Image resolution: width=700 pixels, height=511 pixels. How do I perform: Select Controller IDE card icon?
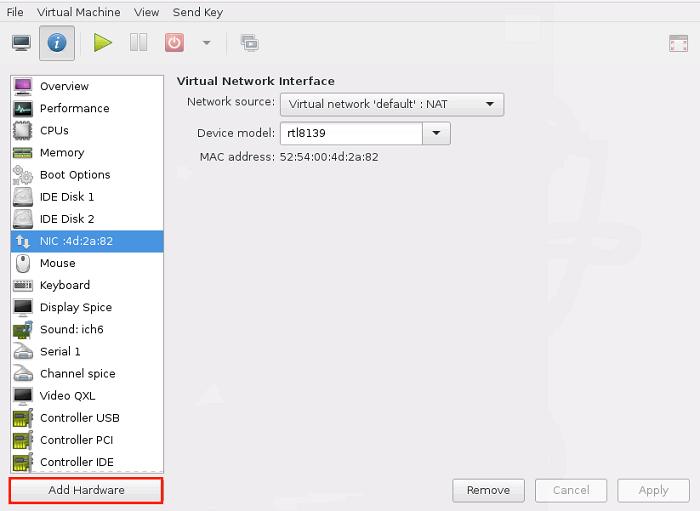tap(23, 462)
